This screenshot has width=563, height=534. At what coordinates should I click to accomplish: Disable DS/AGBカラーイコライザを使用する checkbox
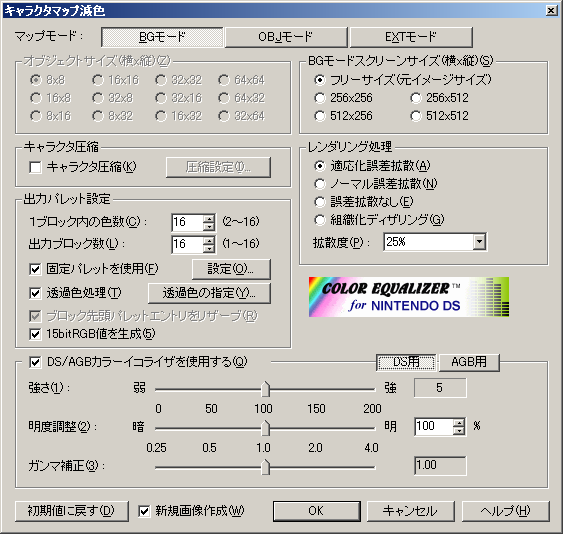[35, 362]
